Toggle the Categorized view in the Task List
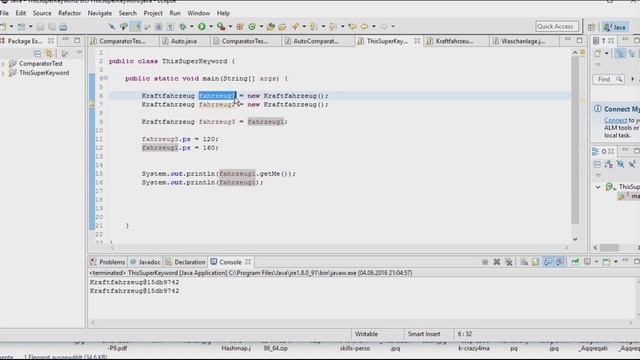The image size is (640, 360). pyautogui.click(x=620, y=53)
